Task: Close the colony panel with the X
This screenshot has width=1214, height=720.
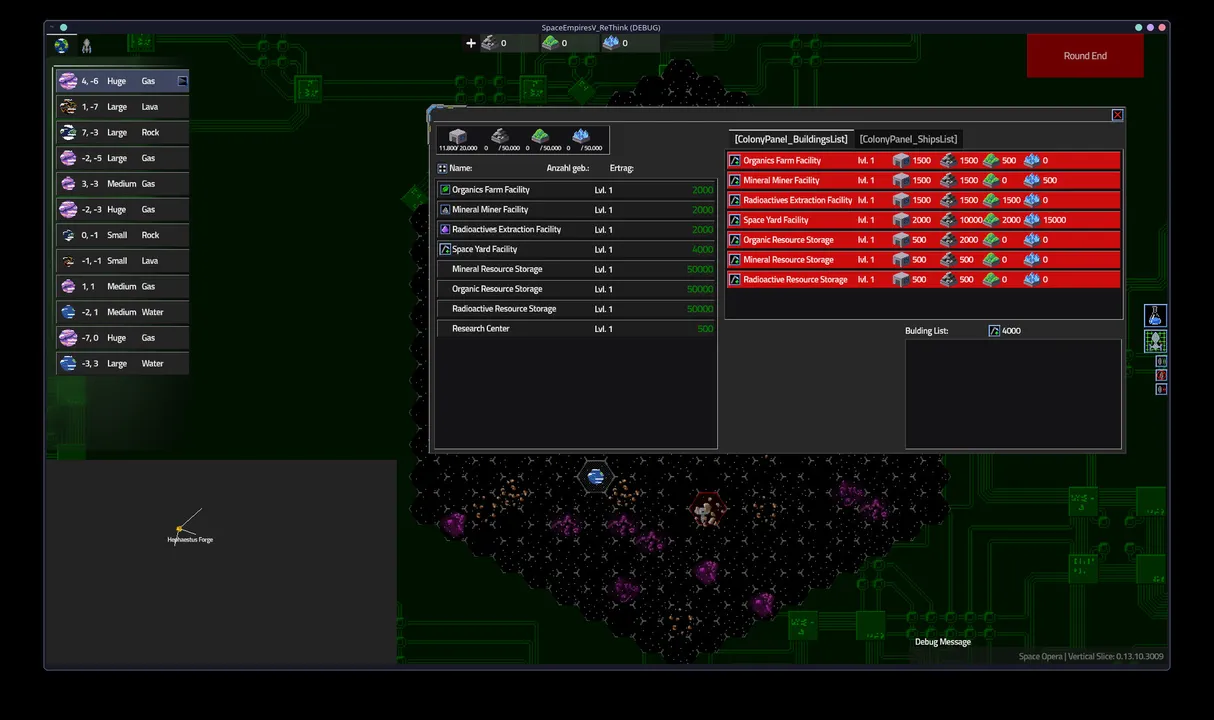Action: click(1117, 115)
